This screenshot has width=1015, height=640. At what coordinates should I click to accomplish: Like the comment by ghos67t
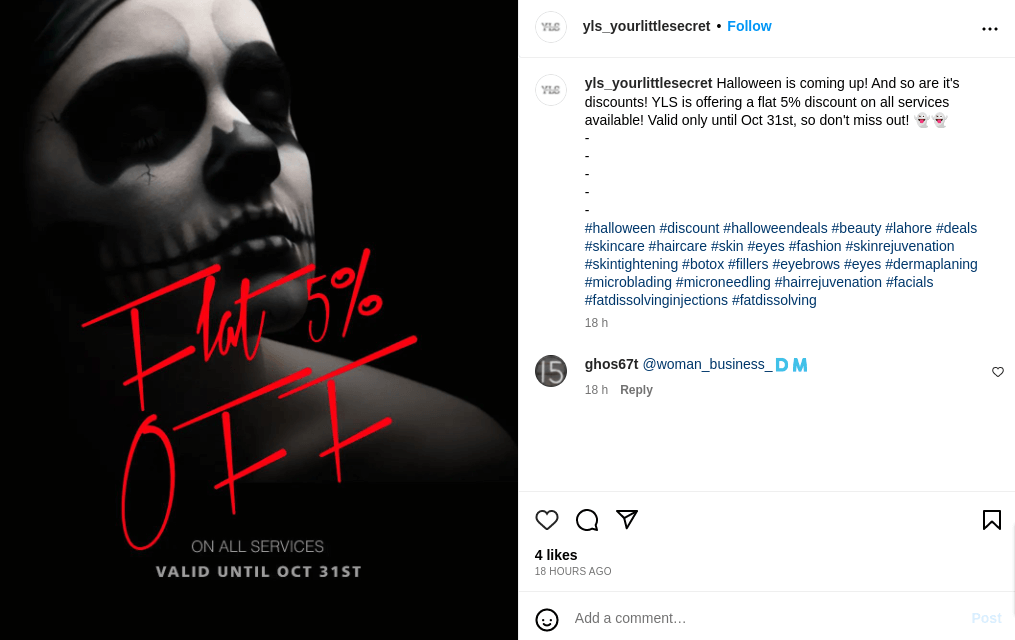(x=998, y=371)
